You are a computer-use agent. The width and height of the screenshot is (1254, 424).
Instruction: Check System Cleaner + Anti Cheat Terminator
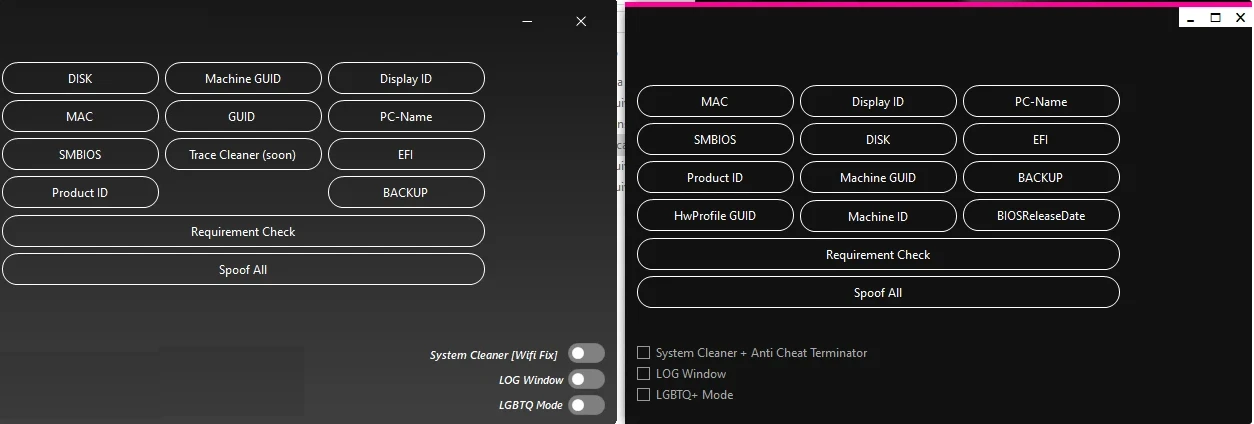645,353
